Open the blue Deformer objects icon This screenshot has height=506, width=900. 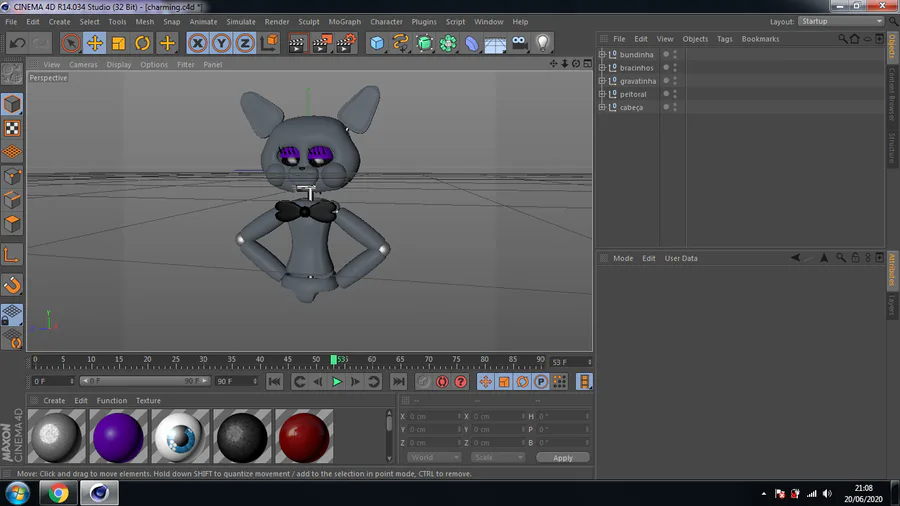pyautogui.click(x=472, y=43)
